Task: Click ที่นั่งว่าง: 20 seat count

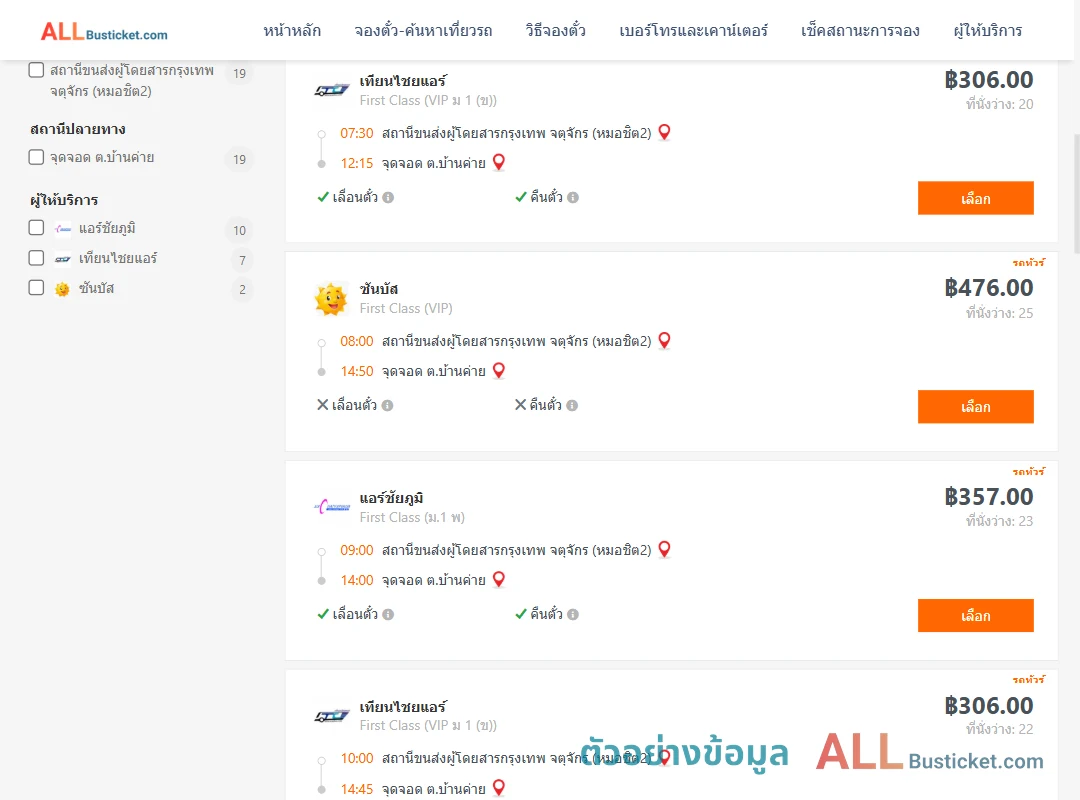Action: 999,104
